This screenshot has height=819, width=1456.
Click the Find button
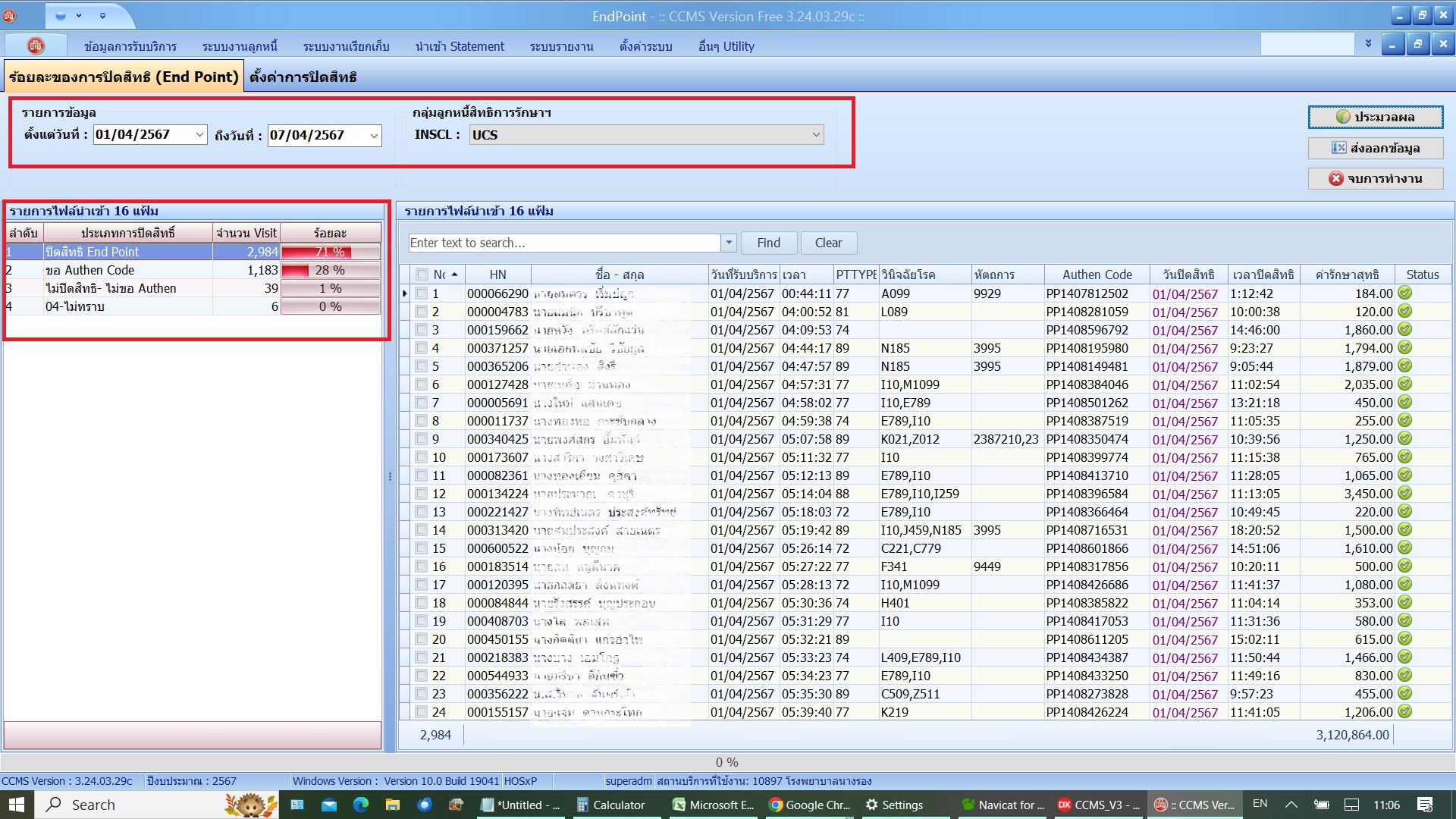coord(768,243)
